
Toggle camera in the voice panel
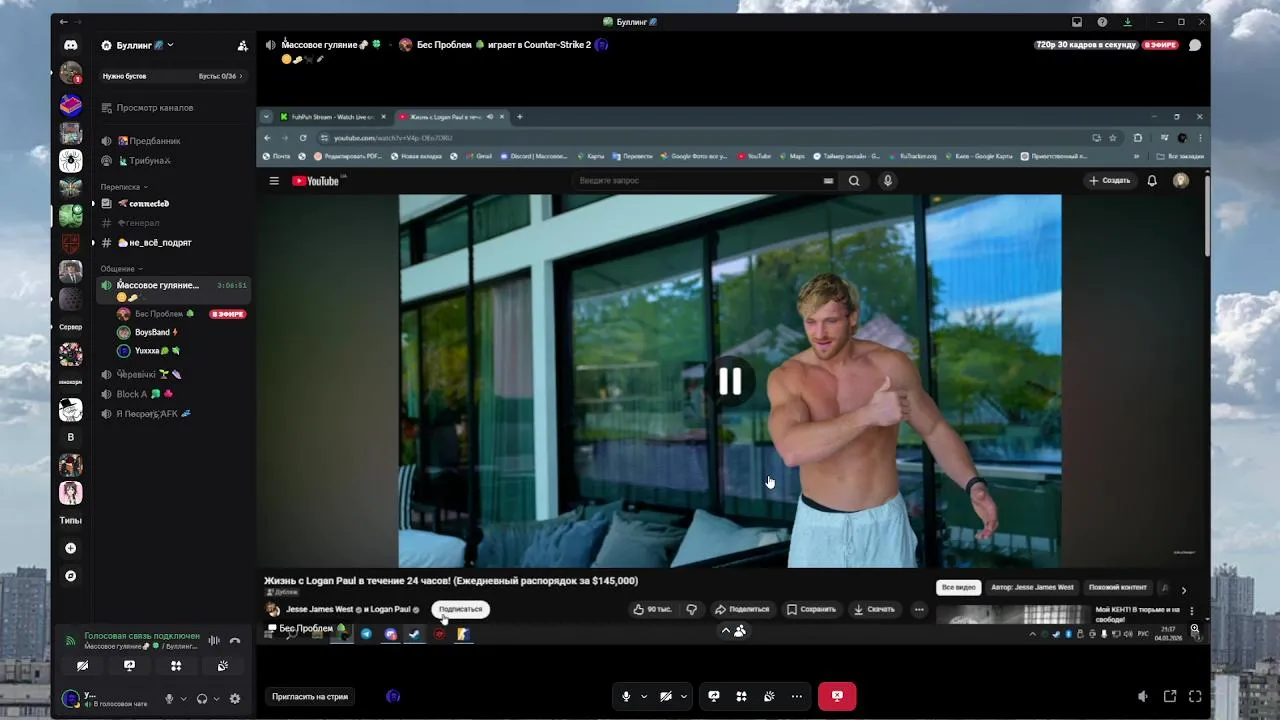click(82, 666)
